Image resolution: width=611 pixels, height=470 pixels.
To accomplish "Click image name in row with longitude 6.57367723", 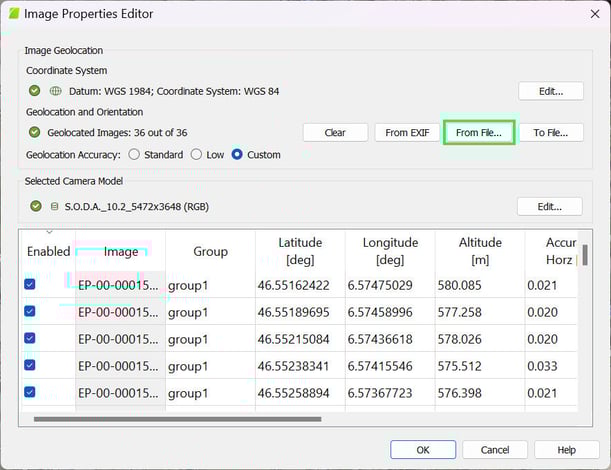I will pyautogui.click(x=118, y=393).
